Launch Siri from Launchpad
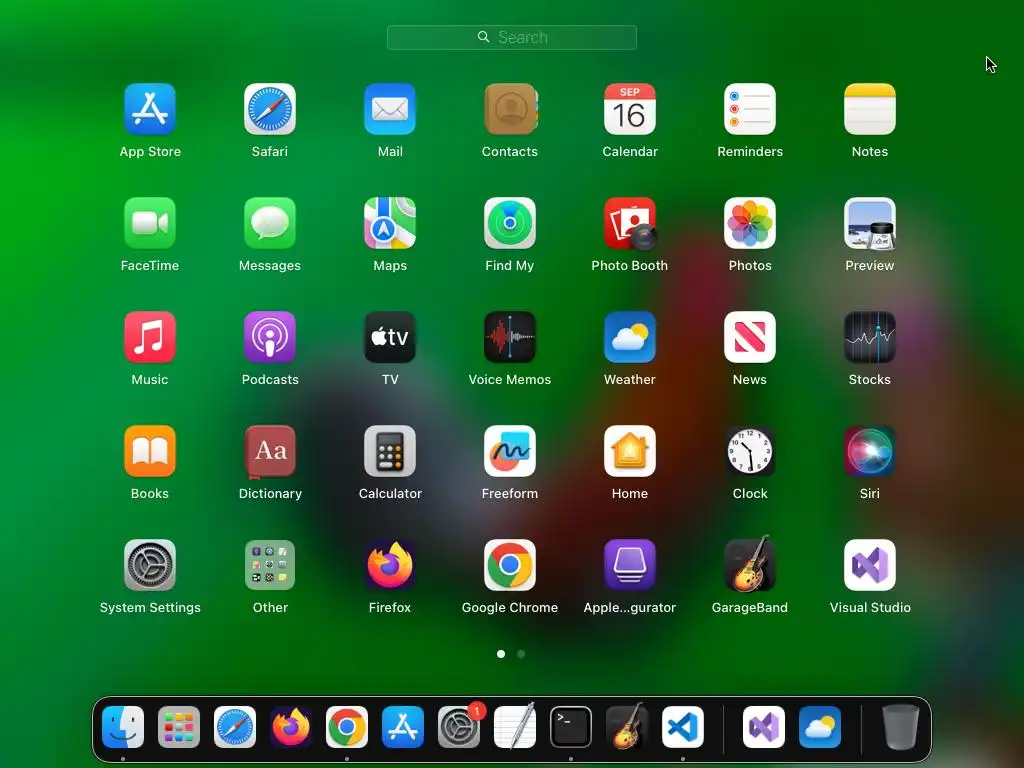 870,451
